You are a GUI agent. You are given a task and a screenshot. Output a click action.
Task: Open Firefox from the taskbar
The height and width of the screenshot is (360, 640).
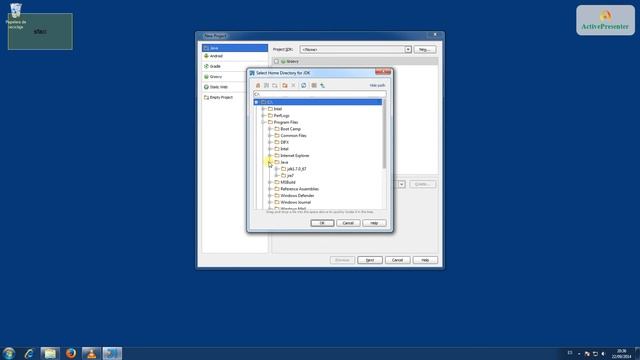tap(71, 353)
